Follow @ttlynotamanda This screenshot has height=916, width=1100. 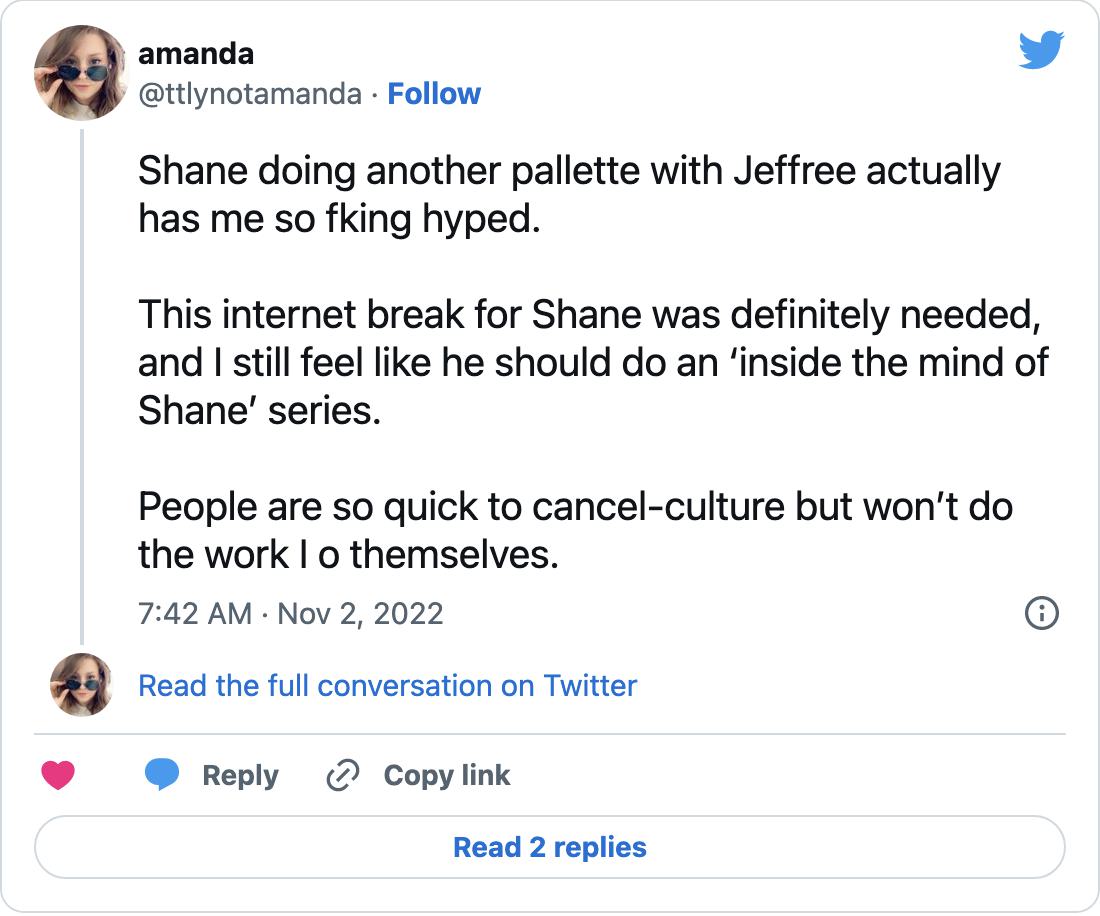[434, 94]
